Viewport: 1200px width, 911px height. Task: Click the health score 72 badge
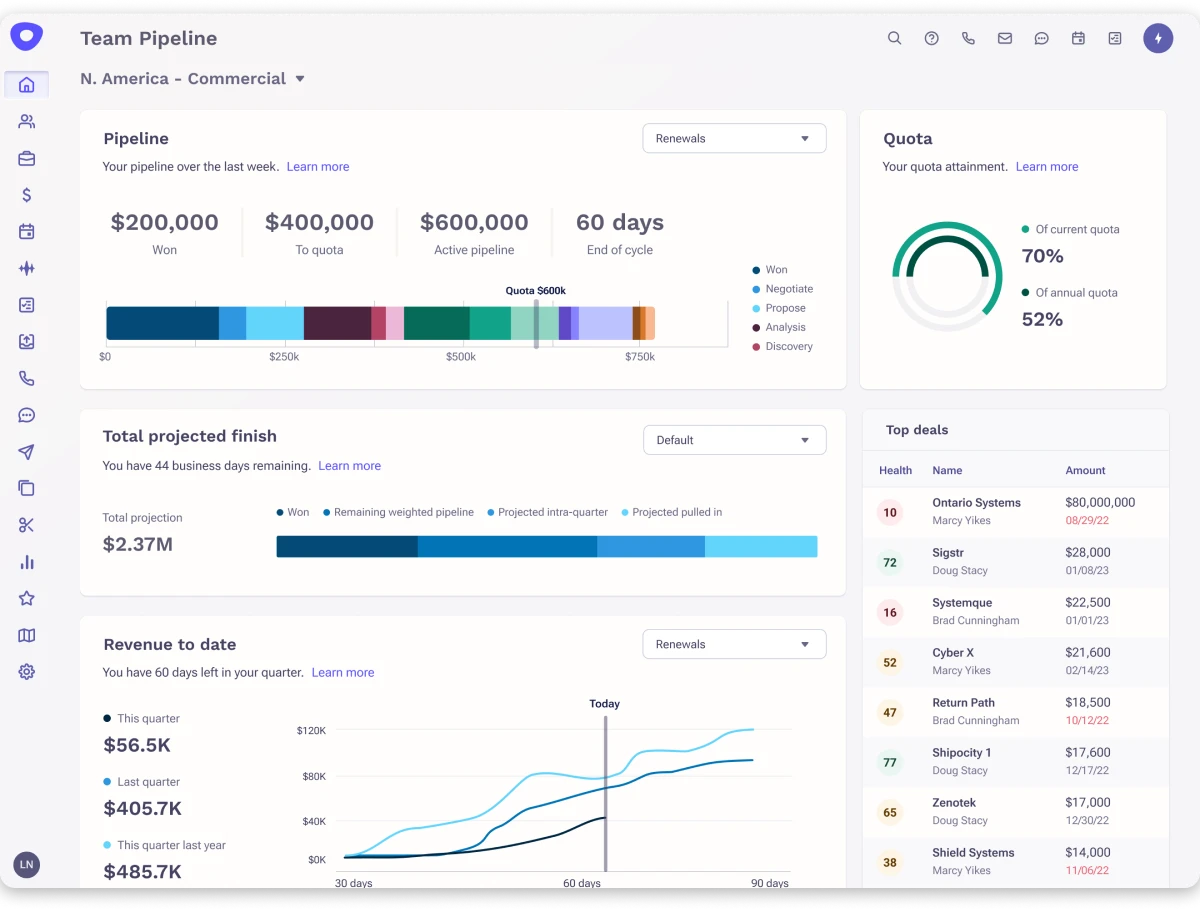click(x=890, y=563)
